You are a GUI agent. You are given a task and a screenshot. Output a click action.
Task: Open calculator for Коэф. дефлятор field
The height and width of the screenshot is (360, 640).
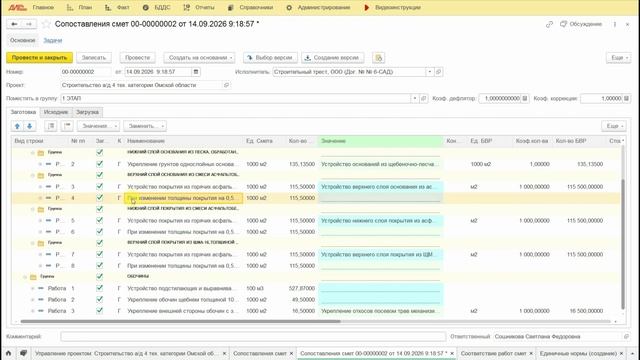click(x=525, y=98)
